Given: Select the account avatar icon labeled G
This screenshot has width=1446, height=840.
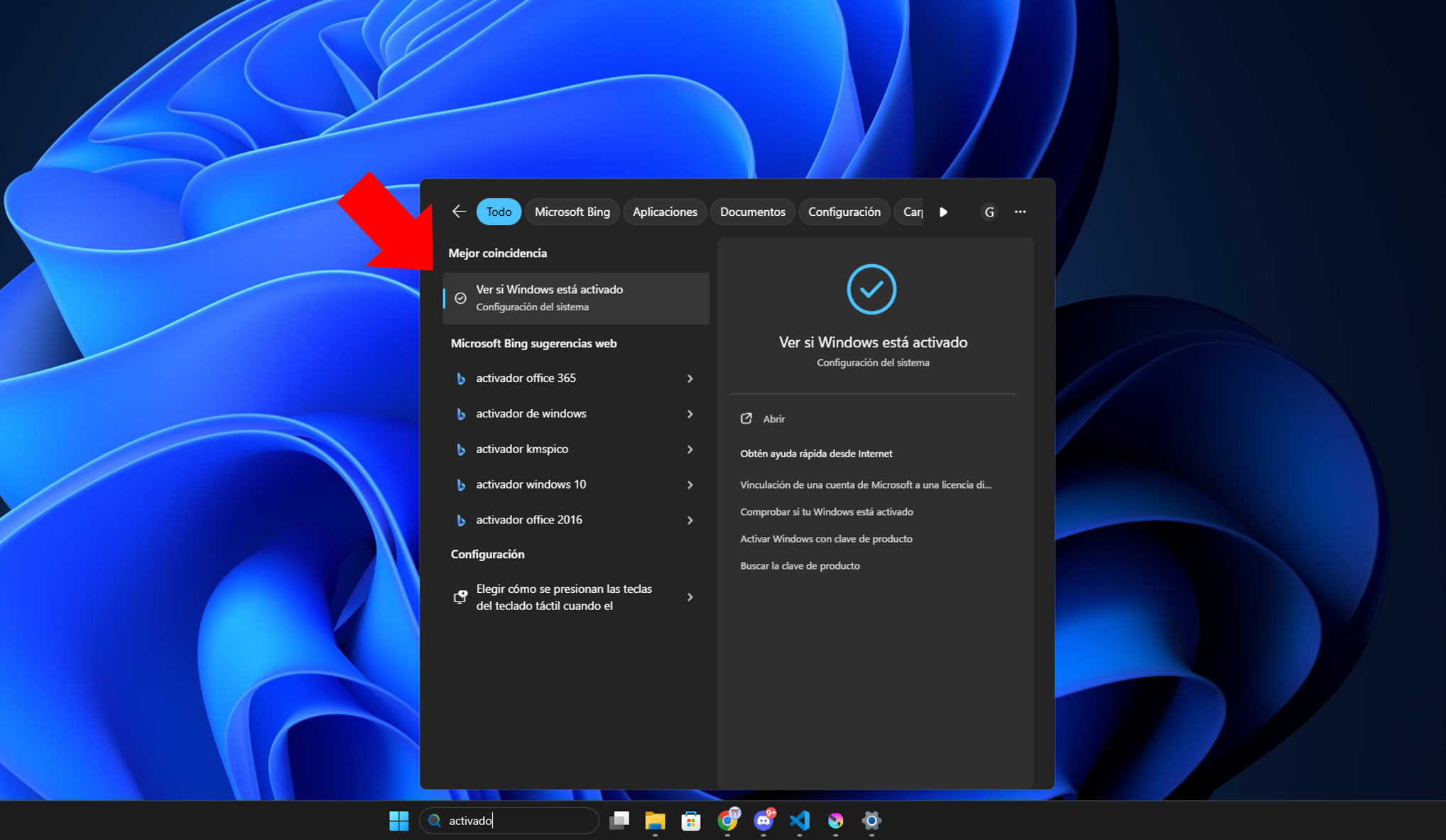Looking at the screenshot, I should 989,211.
